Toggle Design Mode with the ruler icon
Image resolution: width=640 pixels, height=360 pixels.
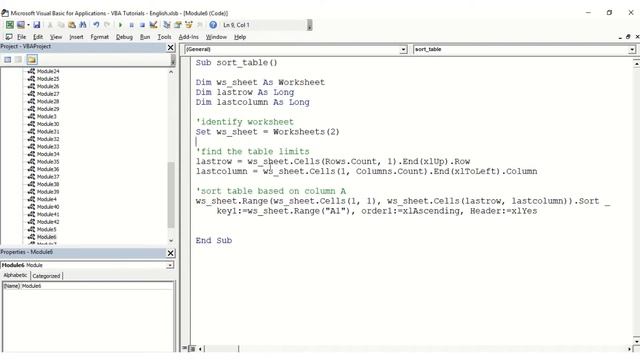(x=153, y=25)
